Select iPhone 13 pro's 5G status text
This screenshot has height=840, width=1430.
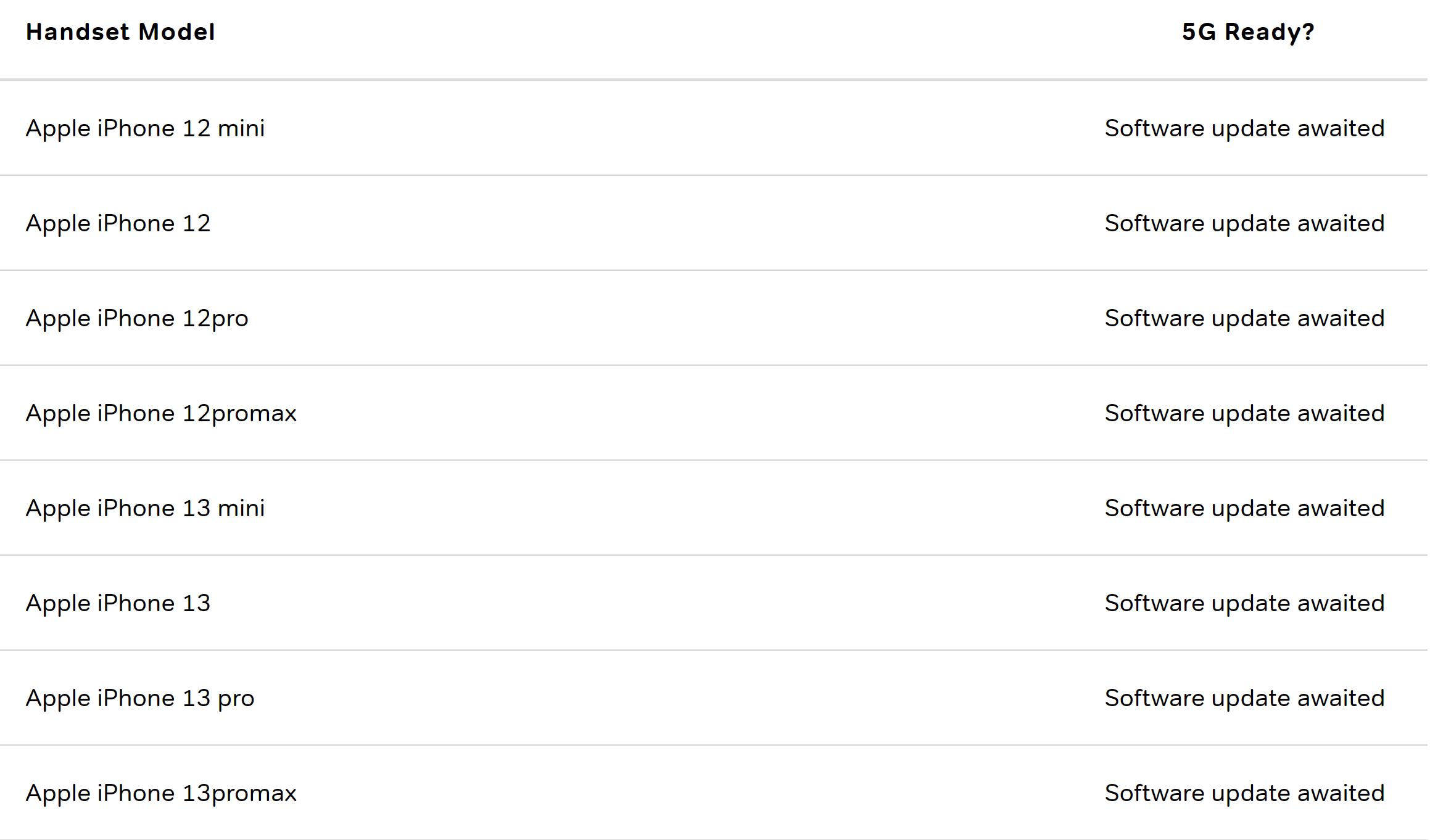point(1245,698)
